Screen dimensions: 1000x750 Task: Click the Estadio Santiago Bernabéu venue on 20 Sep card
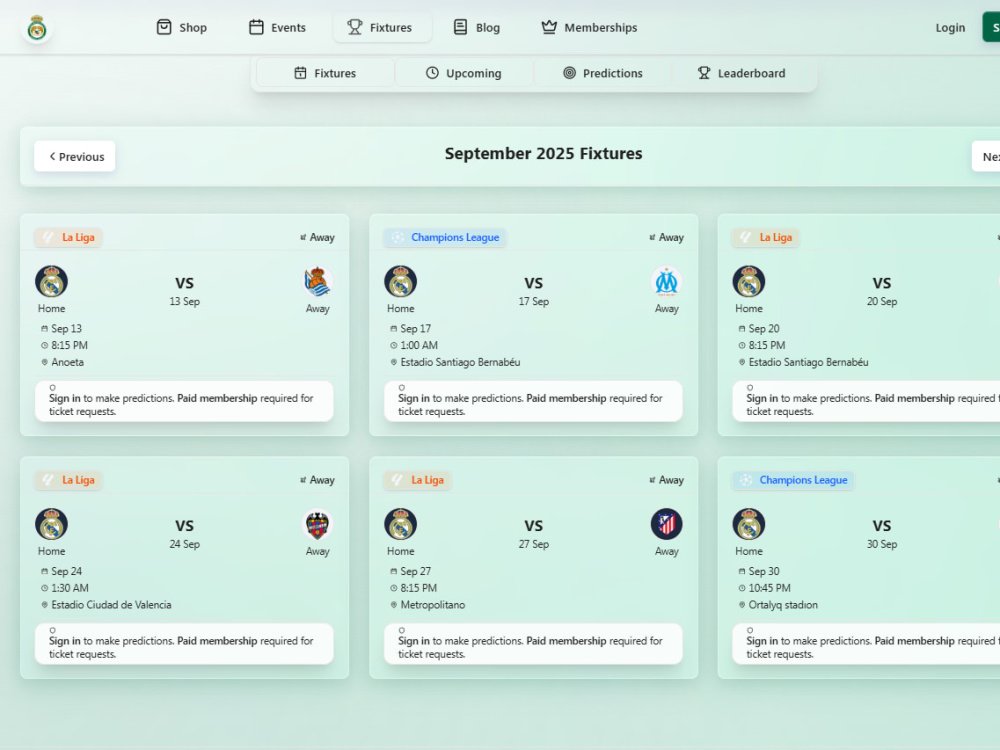808,362
